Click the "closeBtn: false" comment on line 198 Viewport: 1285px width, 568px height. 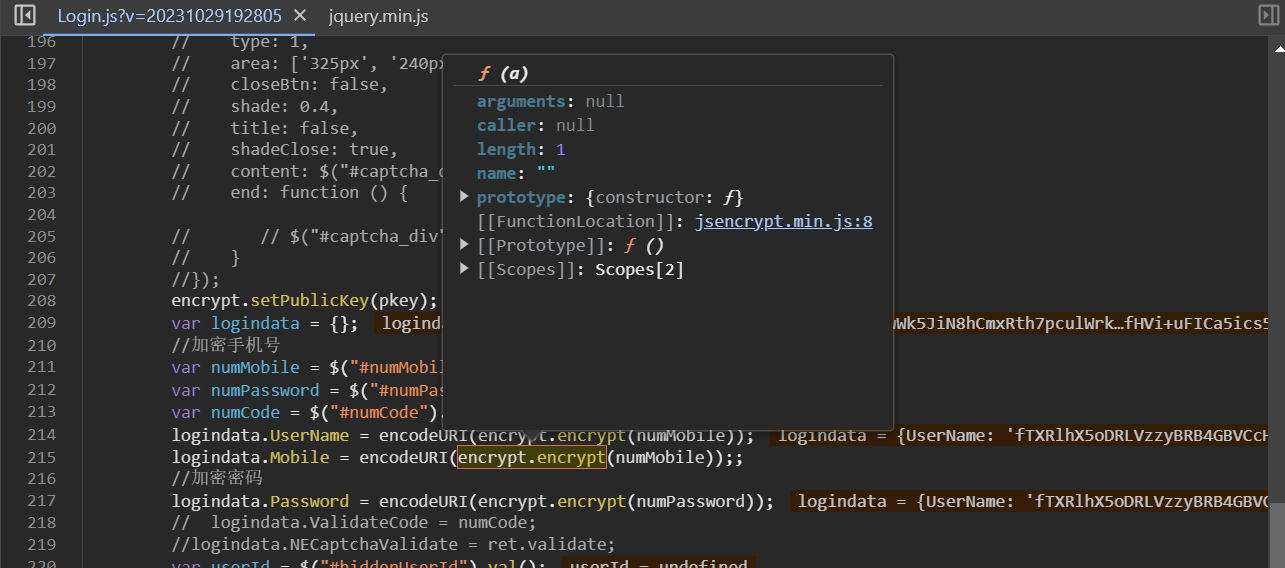[309, 84]
